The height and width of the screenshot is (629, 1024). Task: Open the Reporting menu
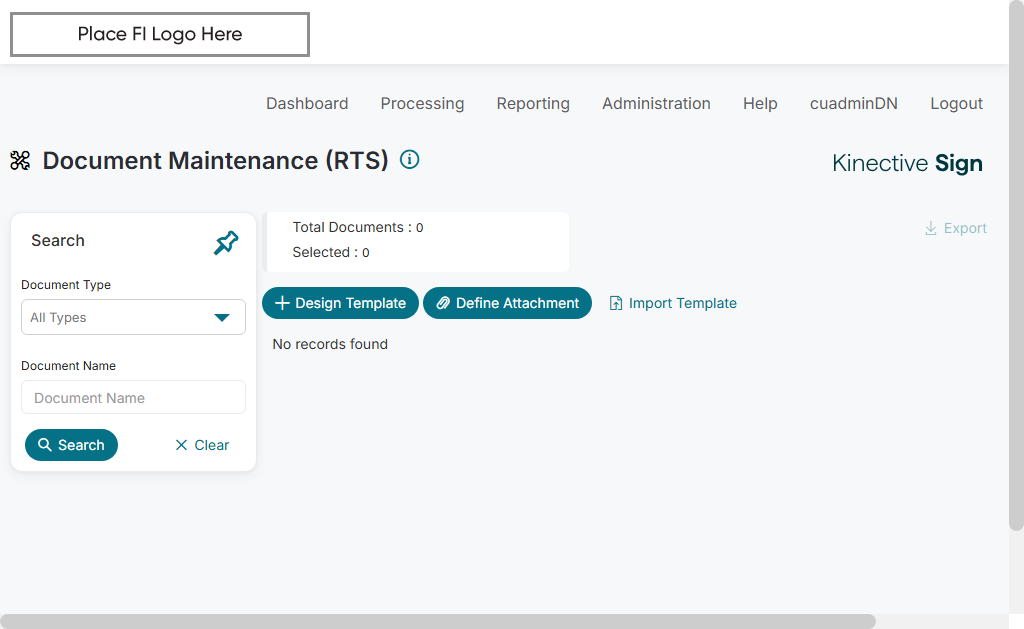tap(533, 103)
